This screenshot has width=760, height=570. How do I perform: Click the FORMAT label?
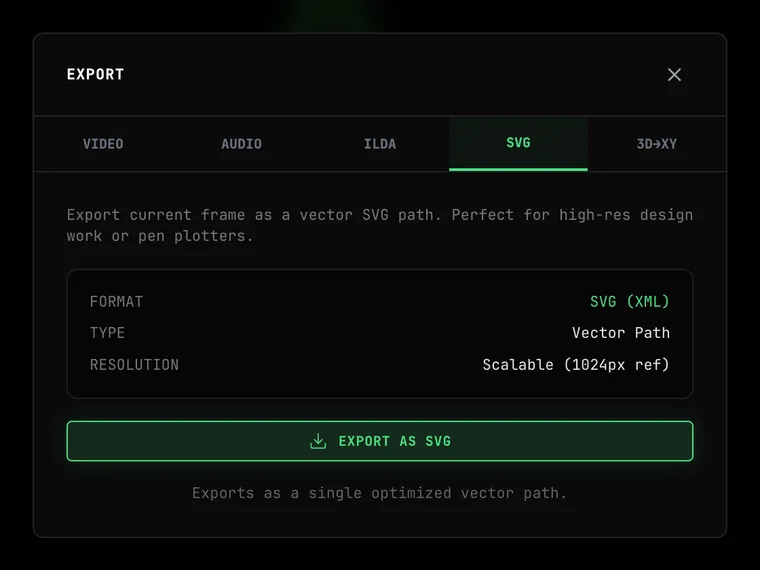(116, 301)
